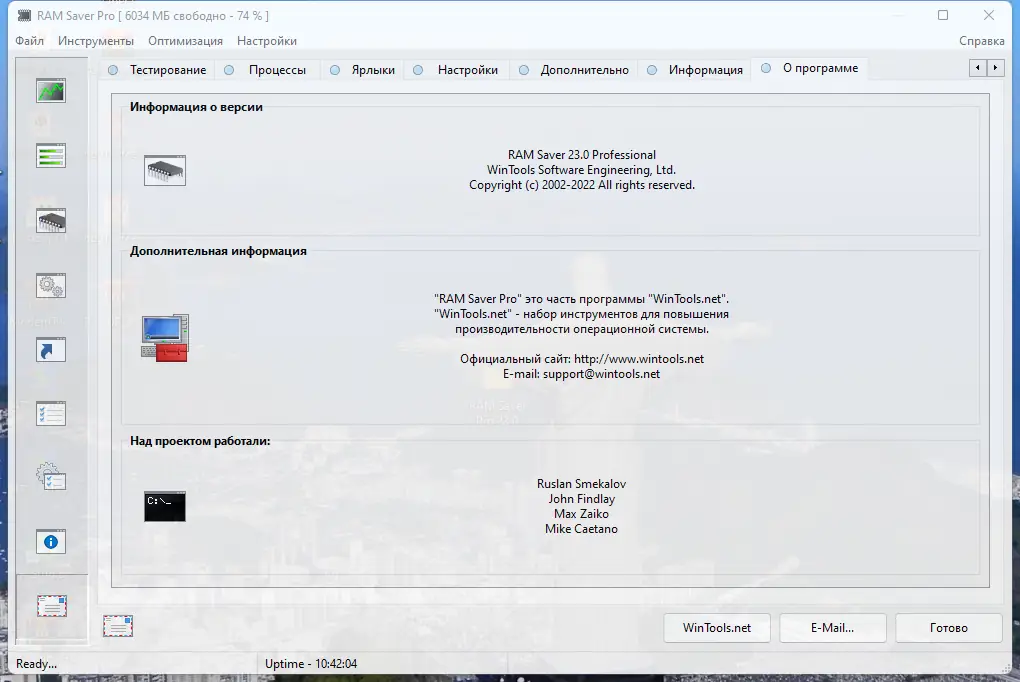Click the http://www.wintools.net site text

tap(639, 359)
